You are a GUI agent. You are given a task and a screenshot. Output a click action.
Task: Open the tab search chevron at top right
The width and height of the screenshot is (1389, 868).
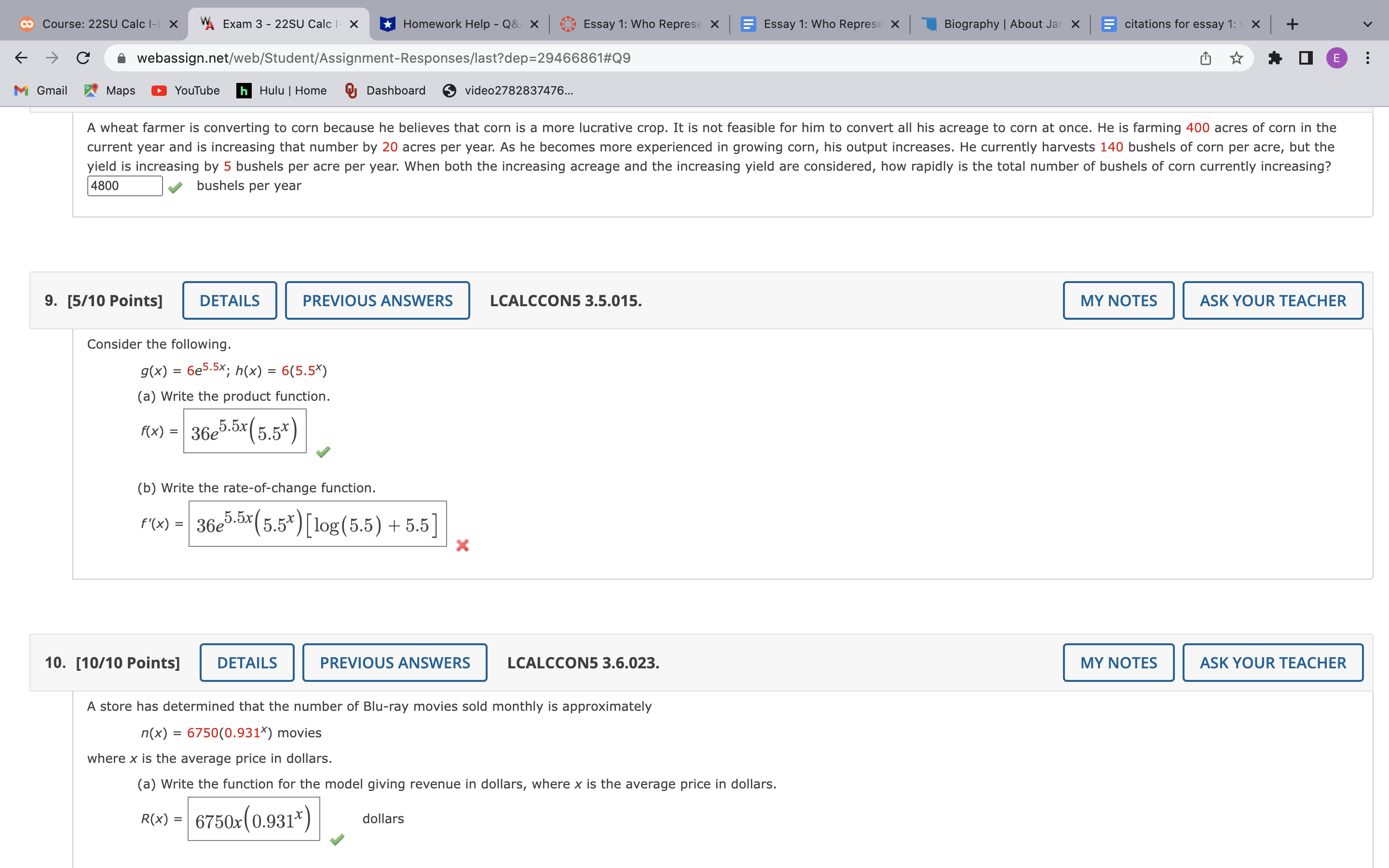tap(1368, 24)
